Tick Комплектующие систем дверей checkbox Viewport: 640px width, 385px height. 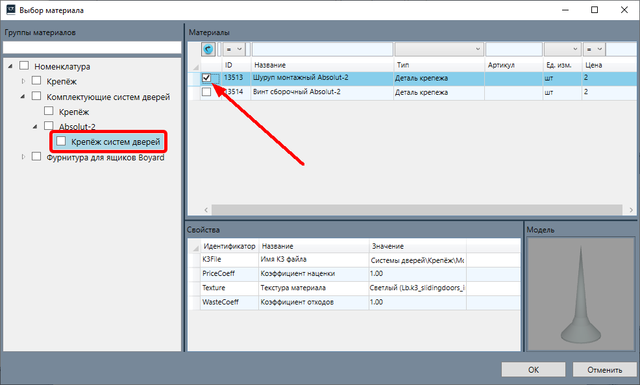36,96
